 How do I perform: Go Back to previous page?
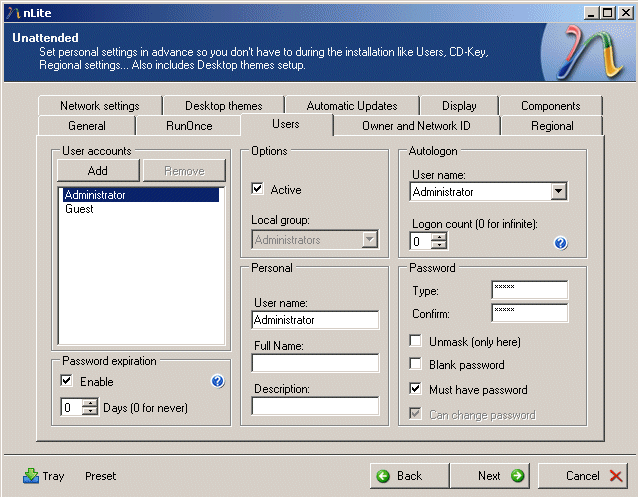(409, 475)
